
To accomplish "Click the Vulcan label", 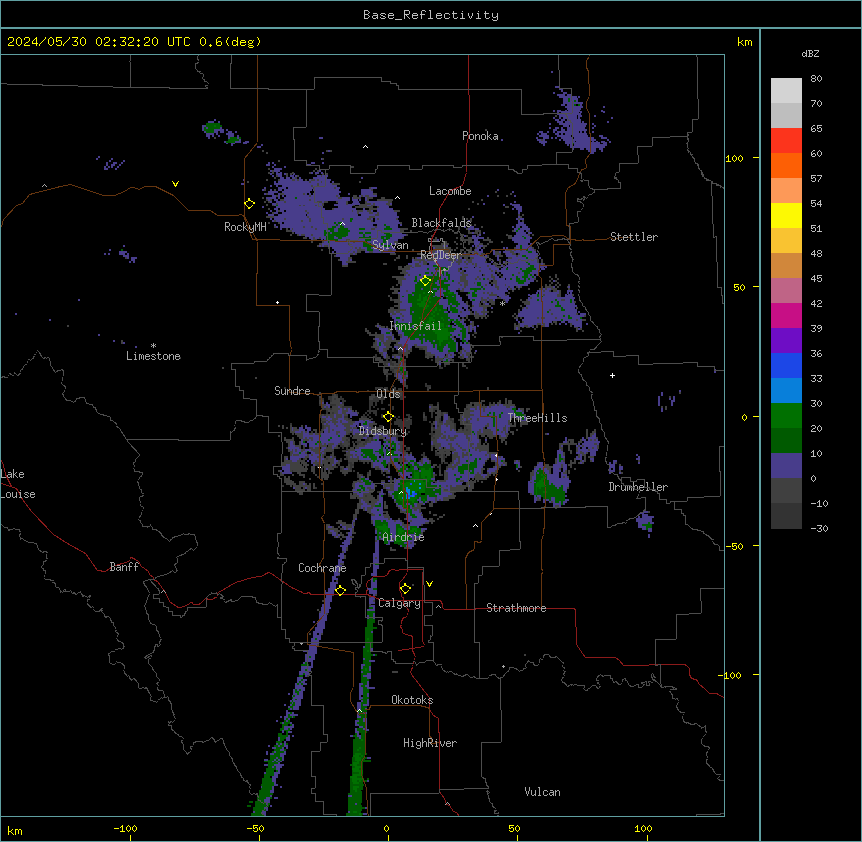I will coord(543,792).
